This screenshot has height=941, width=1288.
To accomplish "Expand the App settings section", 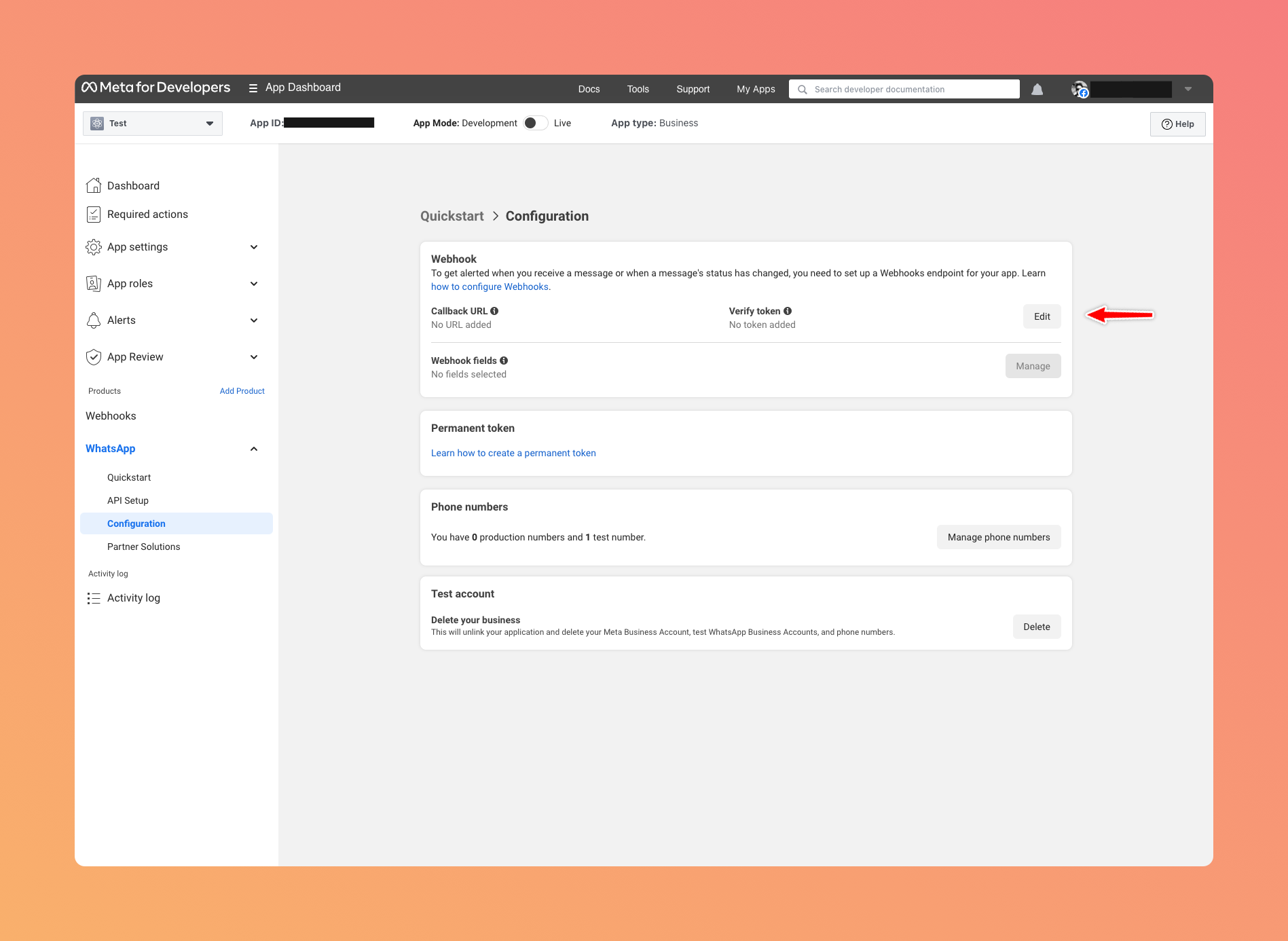I will click(254, 247).
